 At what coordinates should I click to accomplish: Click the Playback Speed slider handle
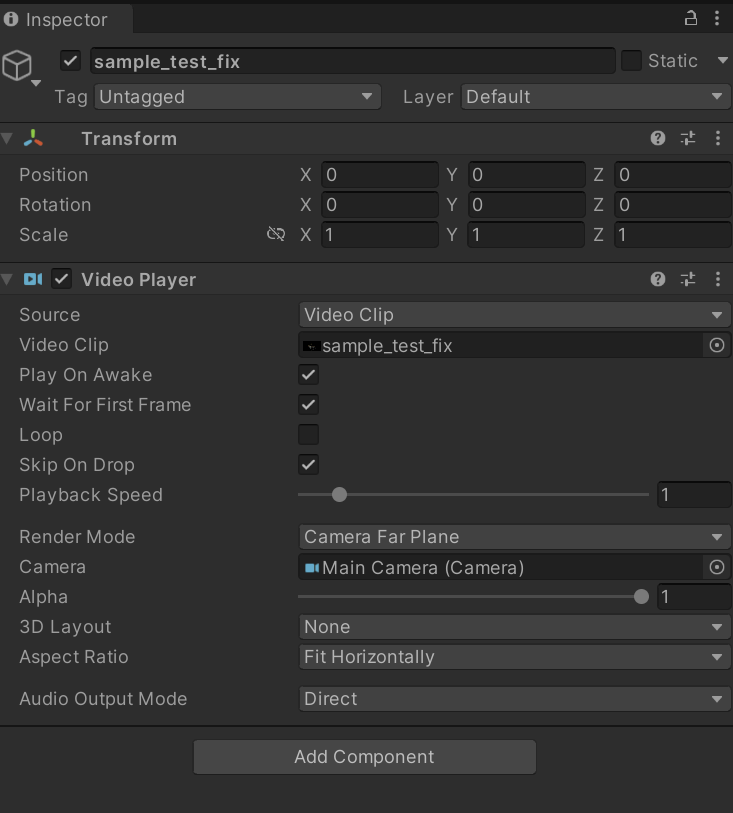[339, 495]
